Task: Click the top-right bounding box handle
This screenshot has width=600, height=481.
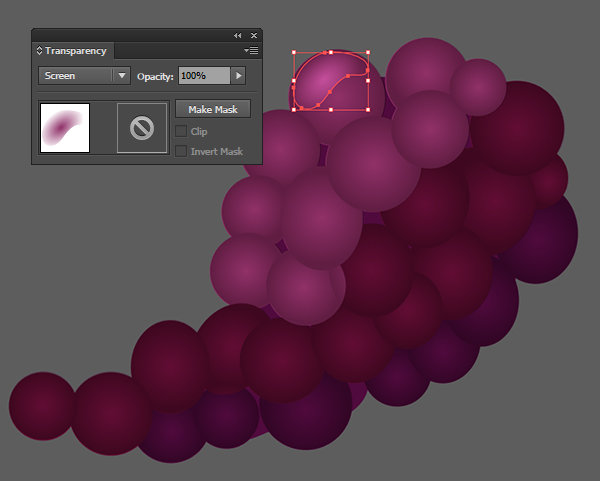Action: (368, 52)
